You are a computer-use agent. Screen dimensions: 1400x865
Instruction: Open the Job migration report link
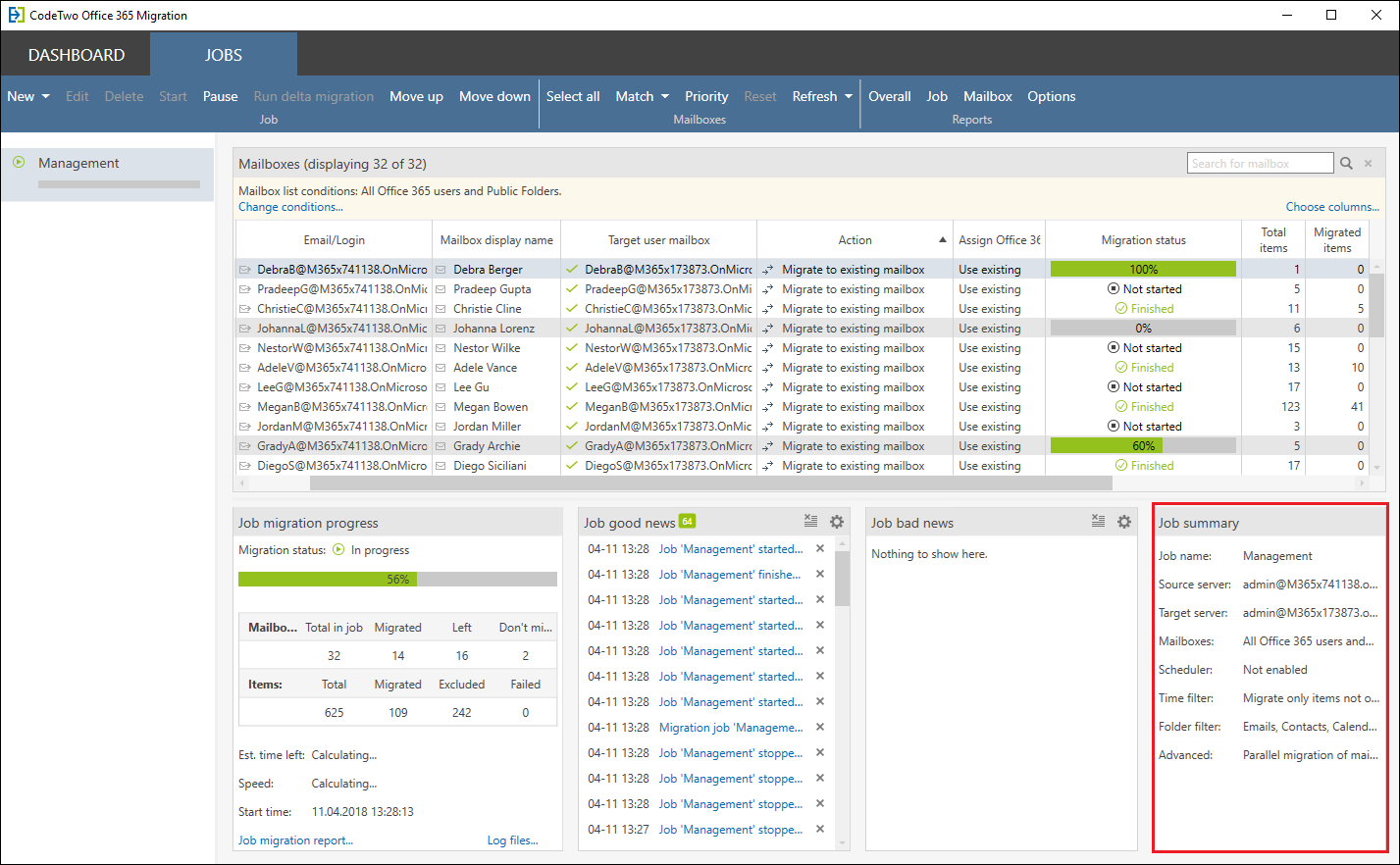295,840
